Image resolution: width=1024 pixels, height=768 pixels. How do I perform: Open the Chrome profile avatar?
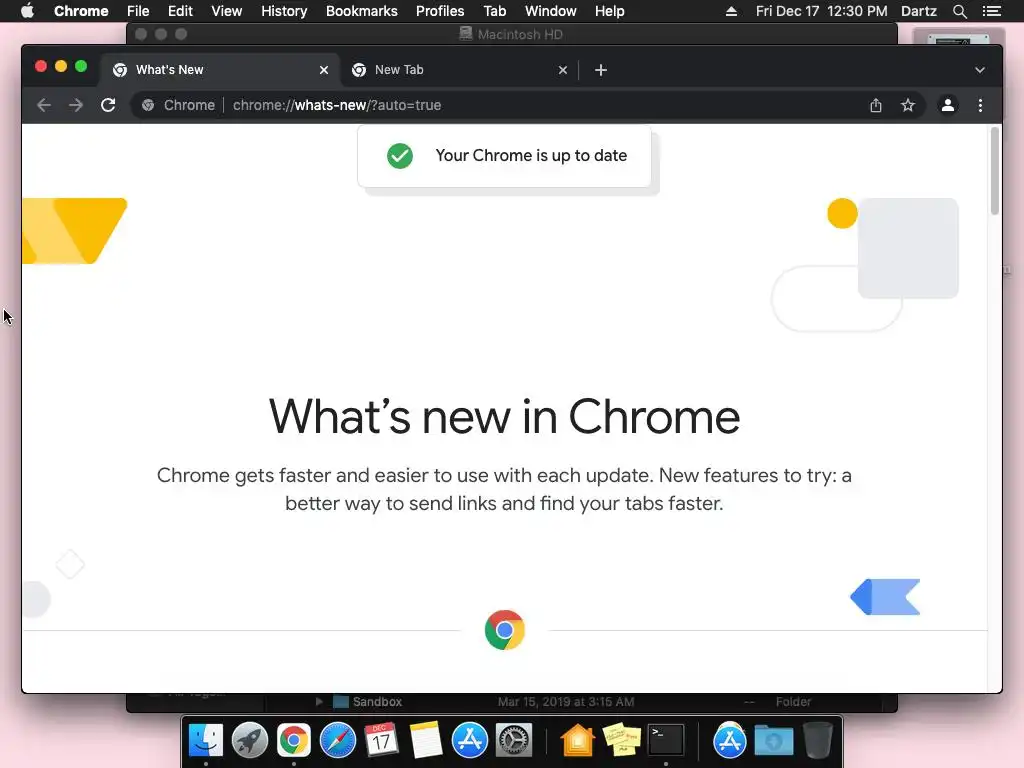(948, 105)
